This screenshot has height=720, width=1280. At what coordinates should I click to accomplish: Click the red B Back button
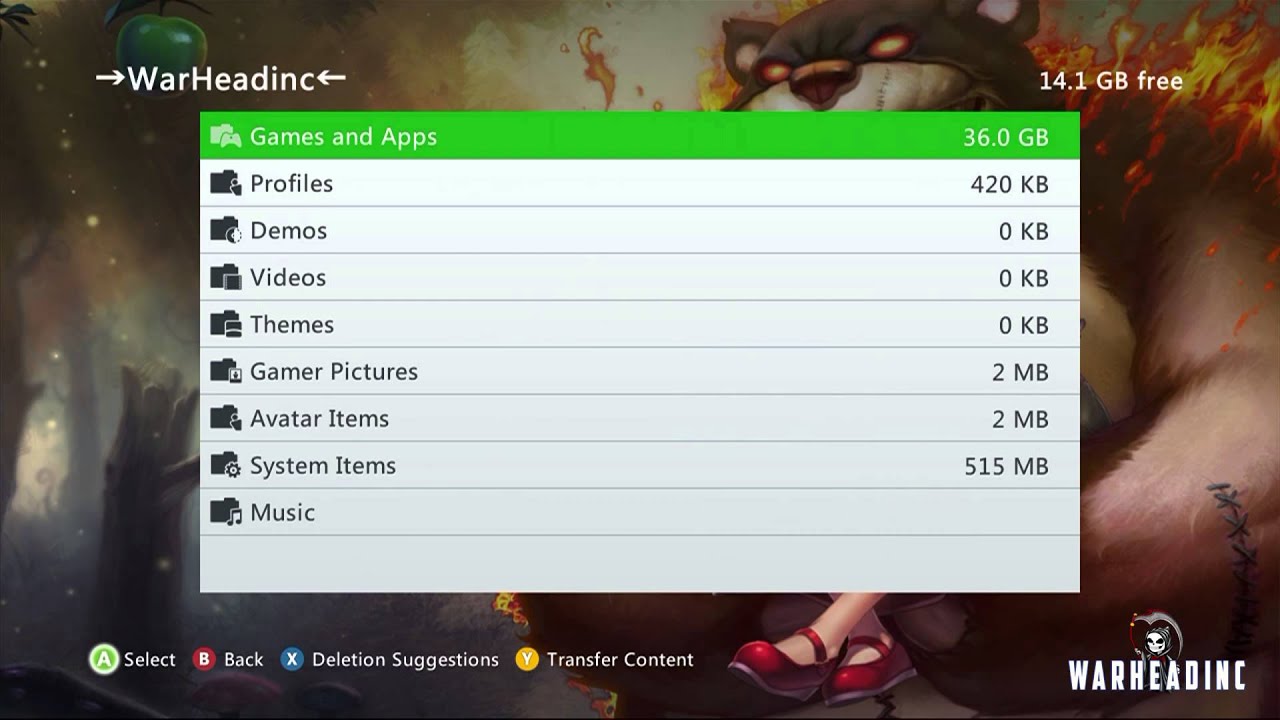[x=204, y=660]
